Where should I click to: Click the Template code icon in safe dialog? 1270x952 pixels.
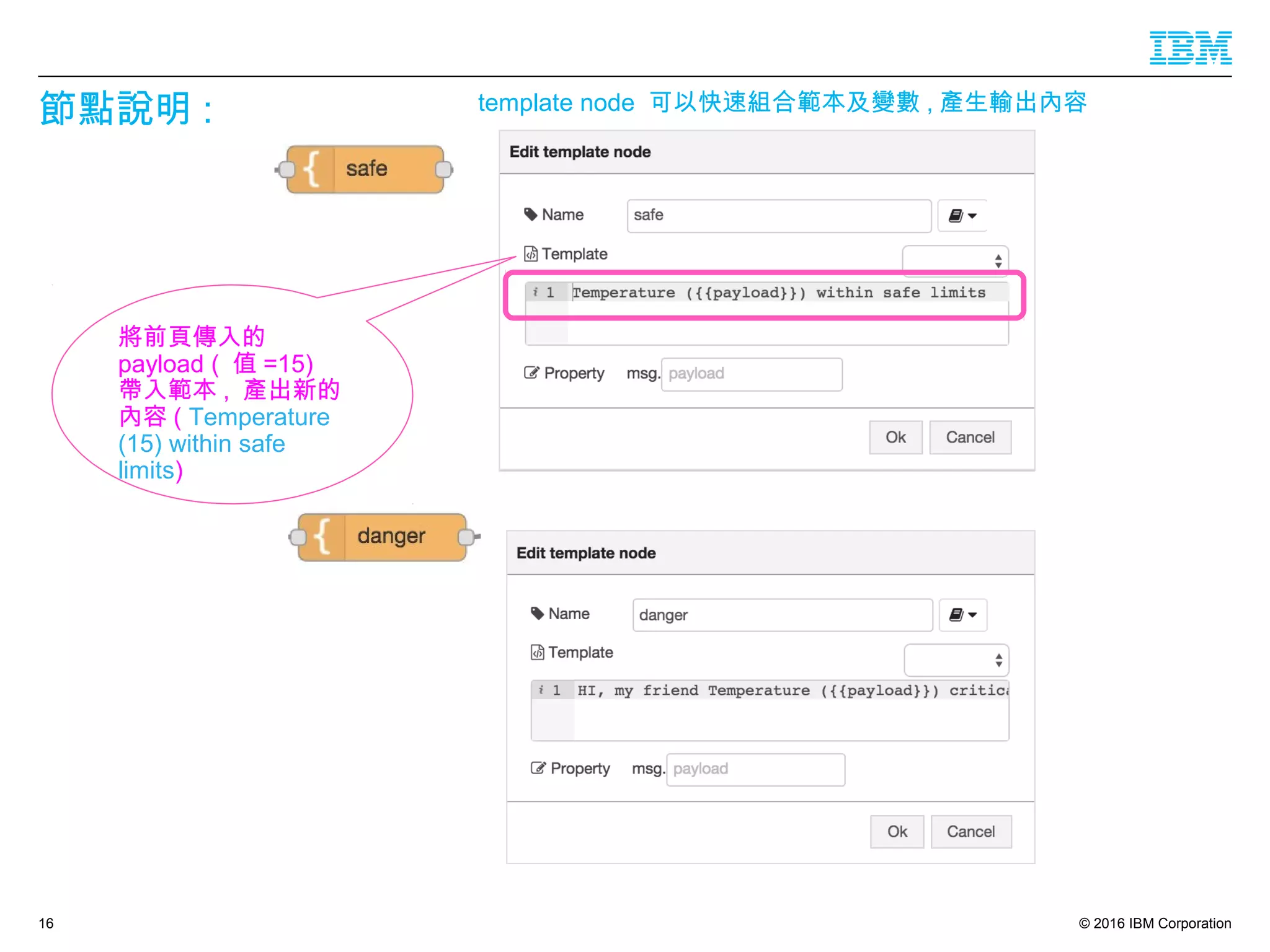click(x=531, y=254)
